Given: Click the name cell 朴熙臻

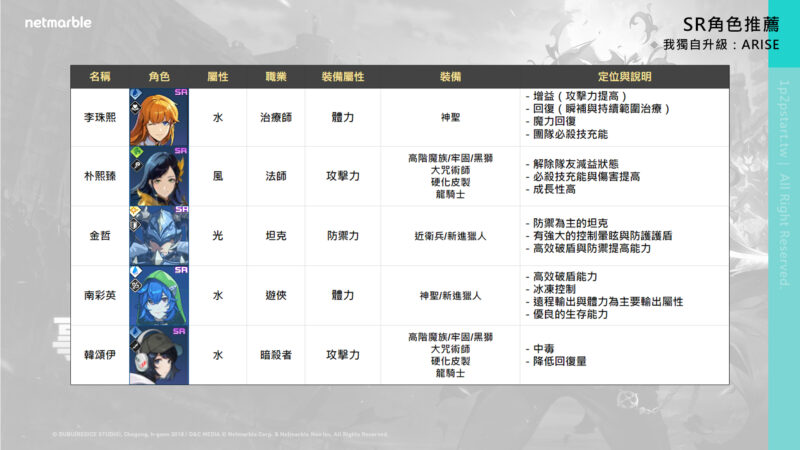Looking at the screenshot, I should click(100, 177).
